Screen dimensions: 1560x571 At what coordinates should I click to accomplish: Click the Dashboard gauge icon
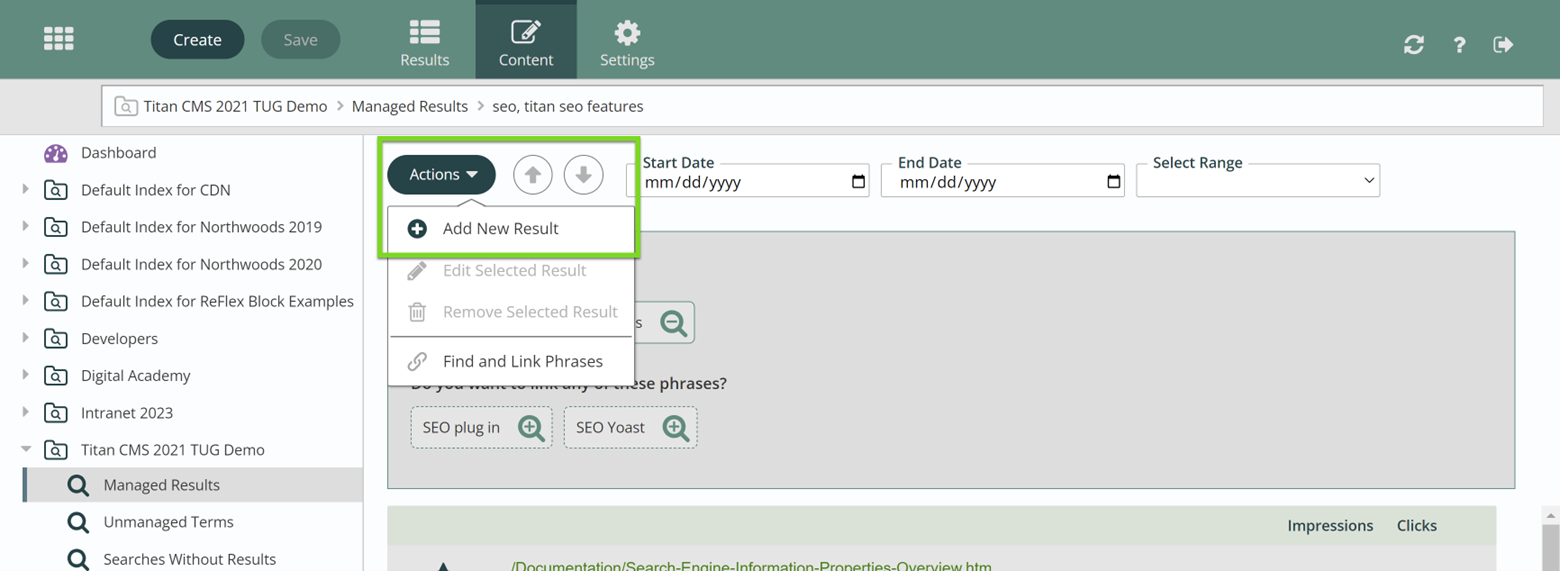56,153
